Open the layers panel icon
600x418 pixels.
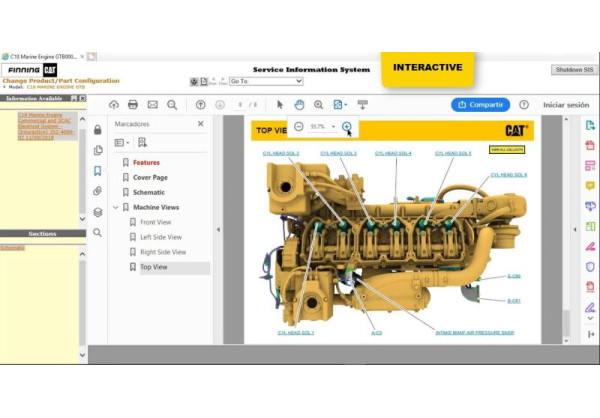(x=97, y=212)
